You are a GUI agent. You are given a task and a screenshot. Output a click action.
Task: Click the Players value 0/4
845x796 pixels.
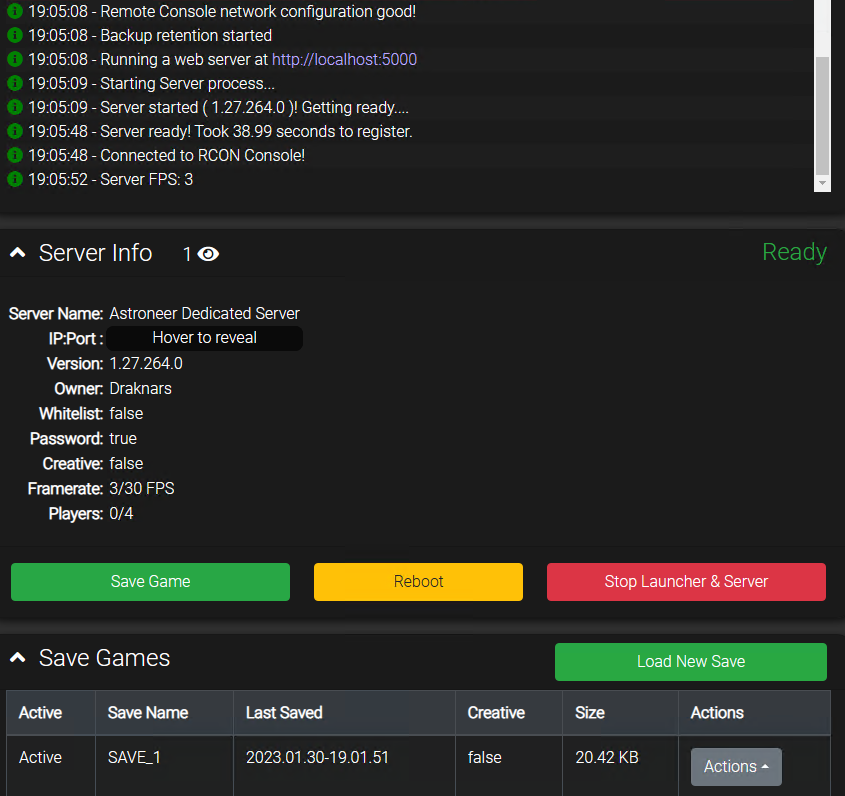click(x=121, y=514)
